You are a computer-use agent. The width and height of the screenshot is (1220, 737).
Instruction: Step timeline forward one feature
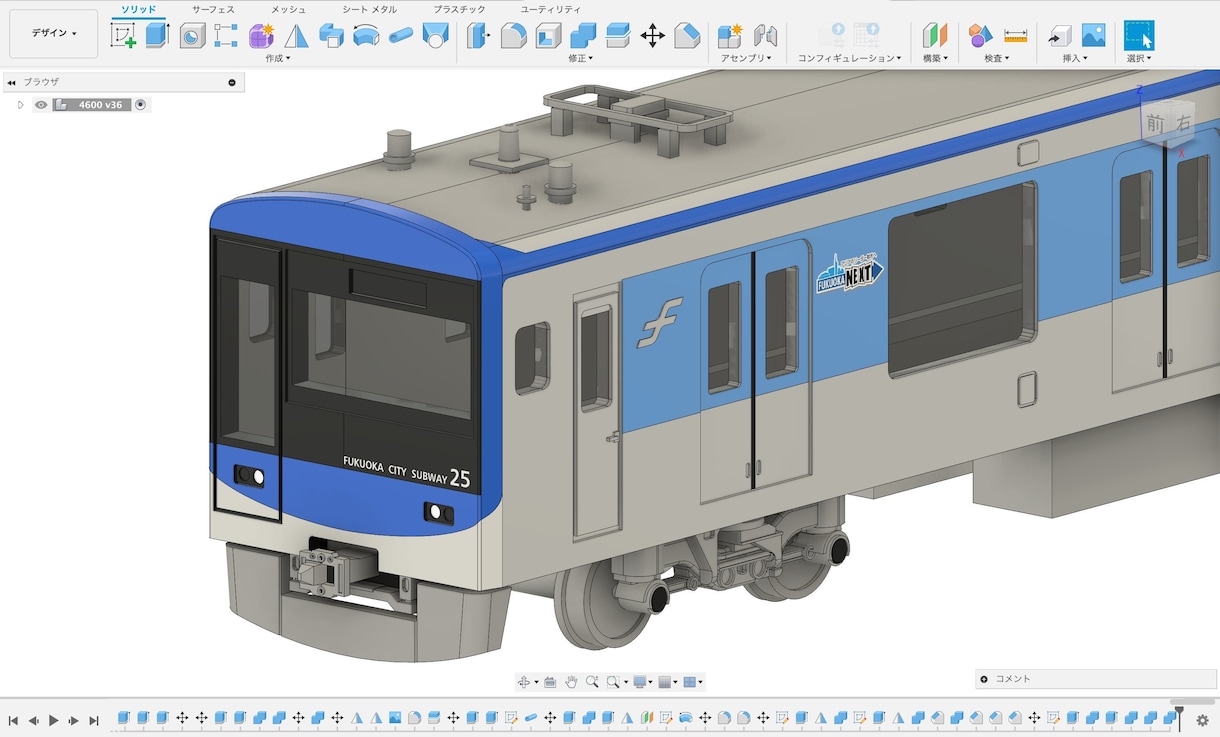pos(74,720)
